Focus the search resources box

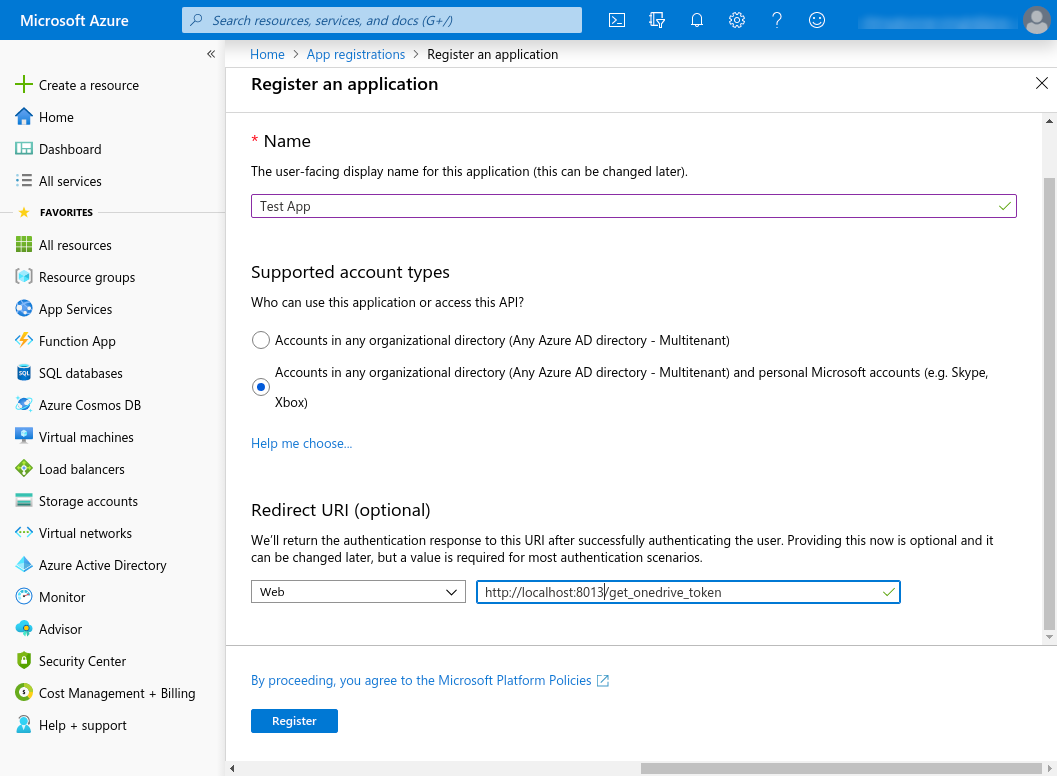tap(382, 20)
